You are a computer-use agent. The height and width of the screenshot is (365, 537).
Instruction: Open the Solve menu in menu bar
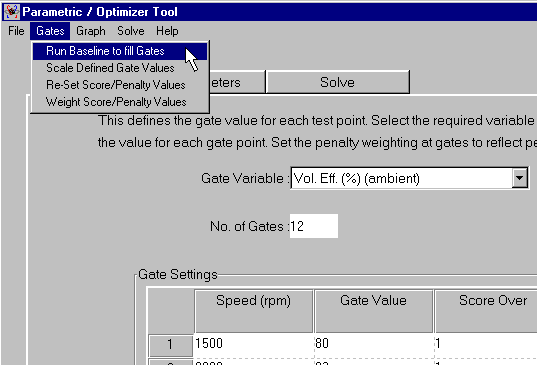point(130,31)
